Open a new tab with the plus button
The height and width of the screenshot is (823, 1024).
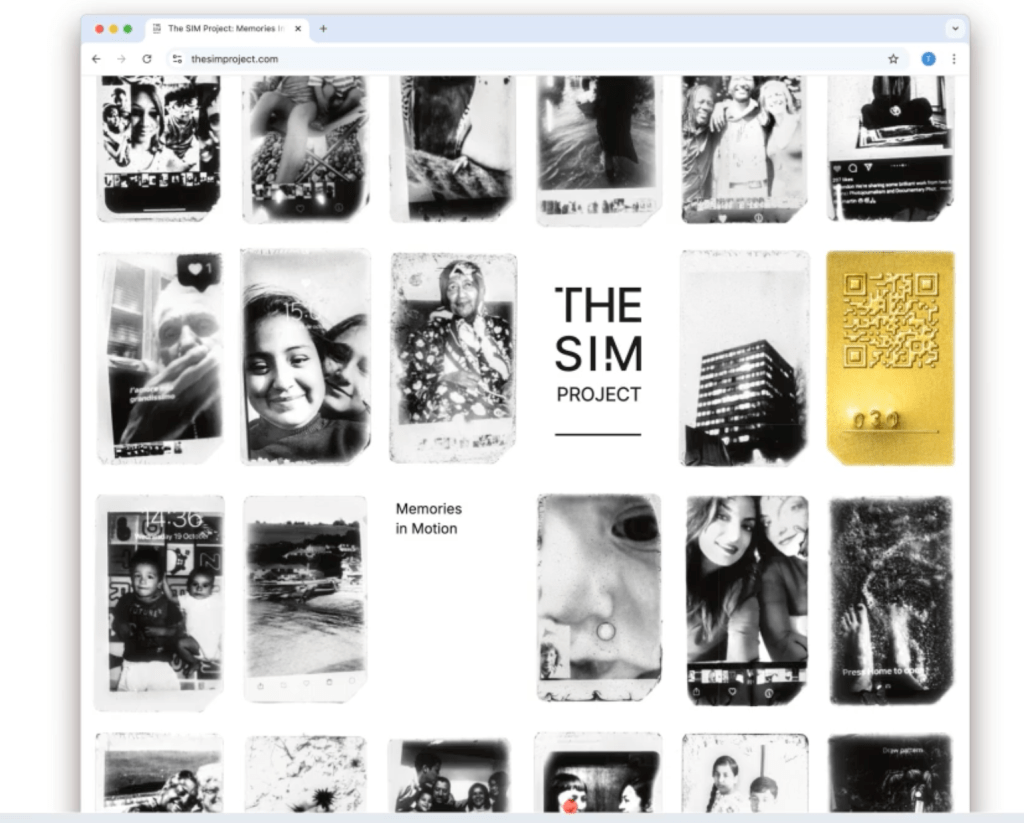pos(323,29)
